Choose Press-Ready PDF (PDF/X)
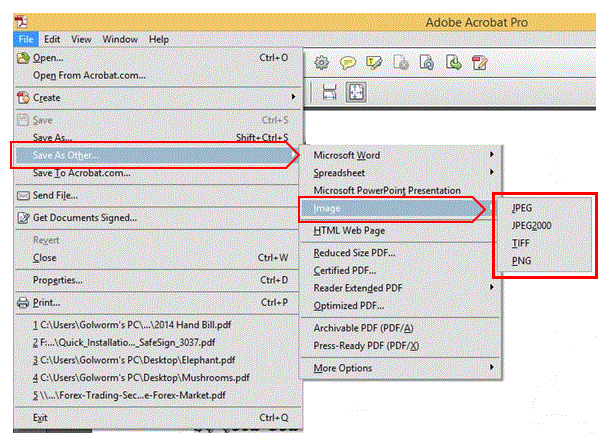The image size is (613, 446). (400, 346)
